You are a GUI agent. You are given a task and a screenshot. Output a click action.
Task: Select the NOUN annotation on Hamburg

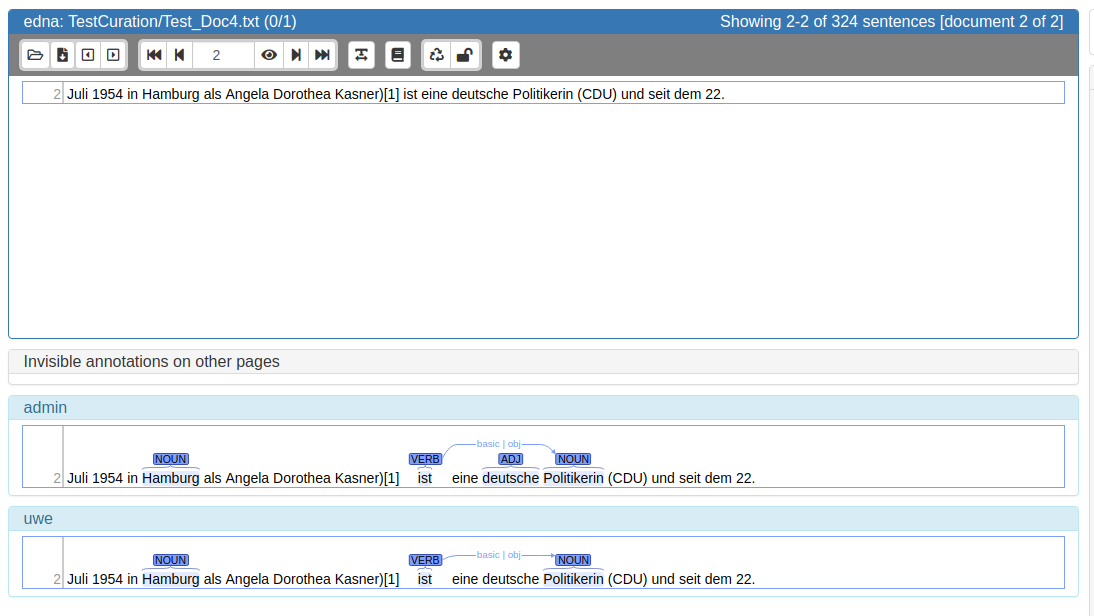coord(170,458)
